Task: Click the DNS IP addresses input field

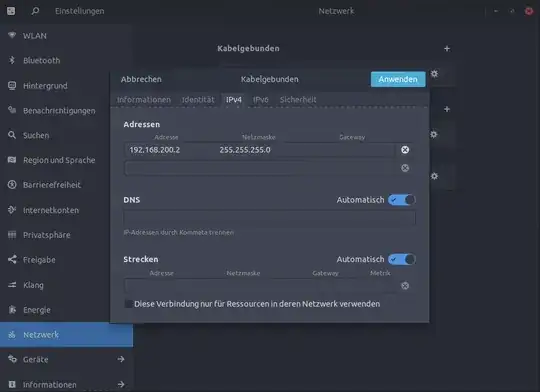Action: click(x=269, y=218)
